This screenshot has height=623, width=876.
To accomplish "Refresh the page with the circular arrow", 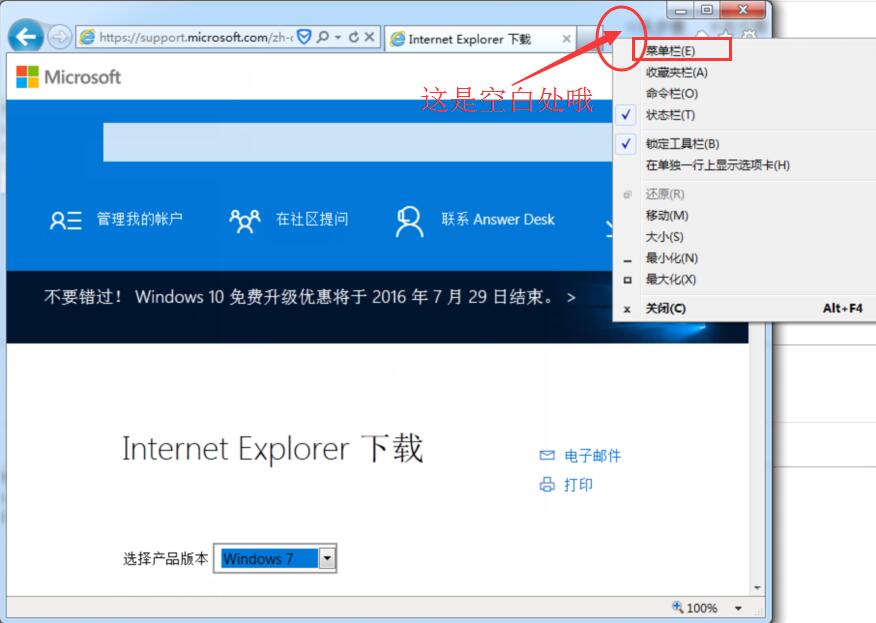I will [x=353, y=37].
